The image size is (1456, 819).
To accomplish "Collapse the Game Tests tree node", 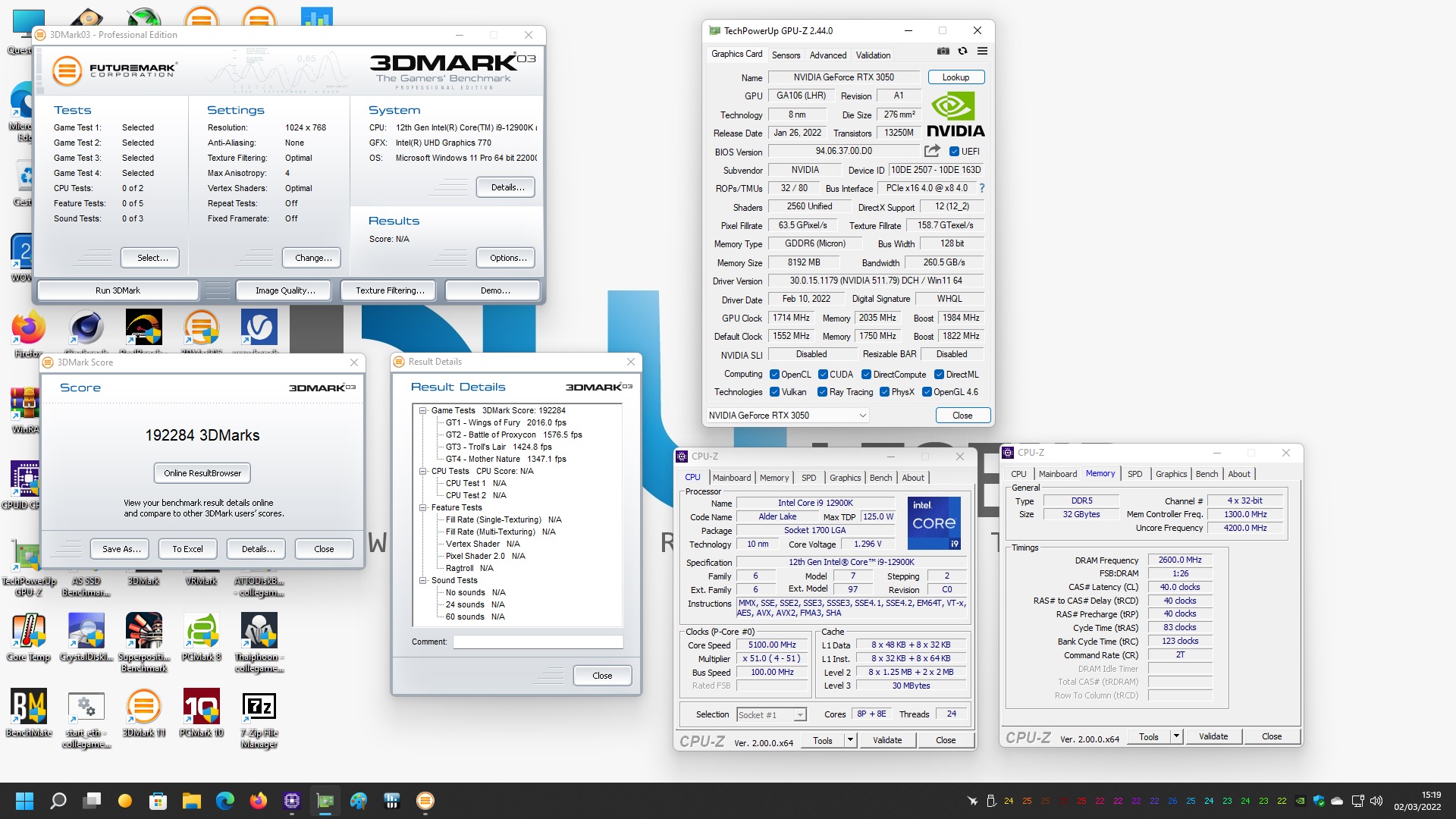I will point(423,411).
